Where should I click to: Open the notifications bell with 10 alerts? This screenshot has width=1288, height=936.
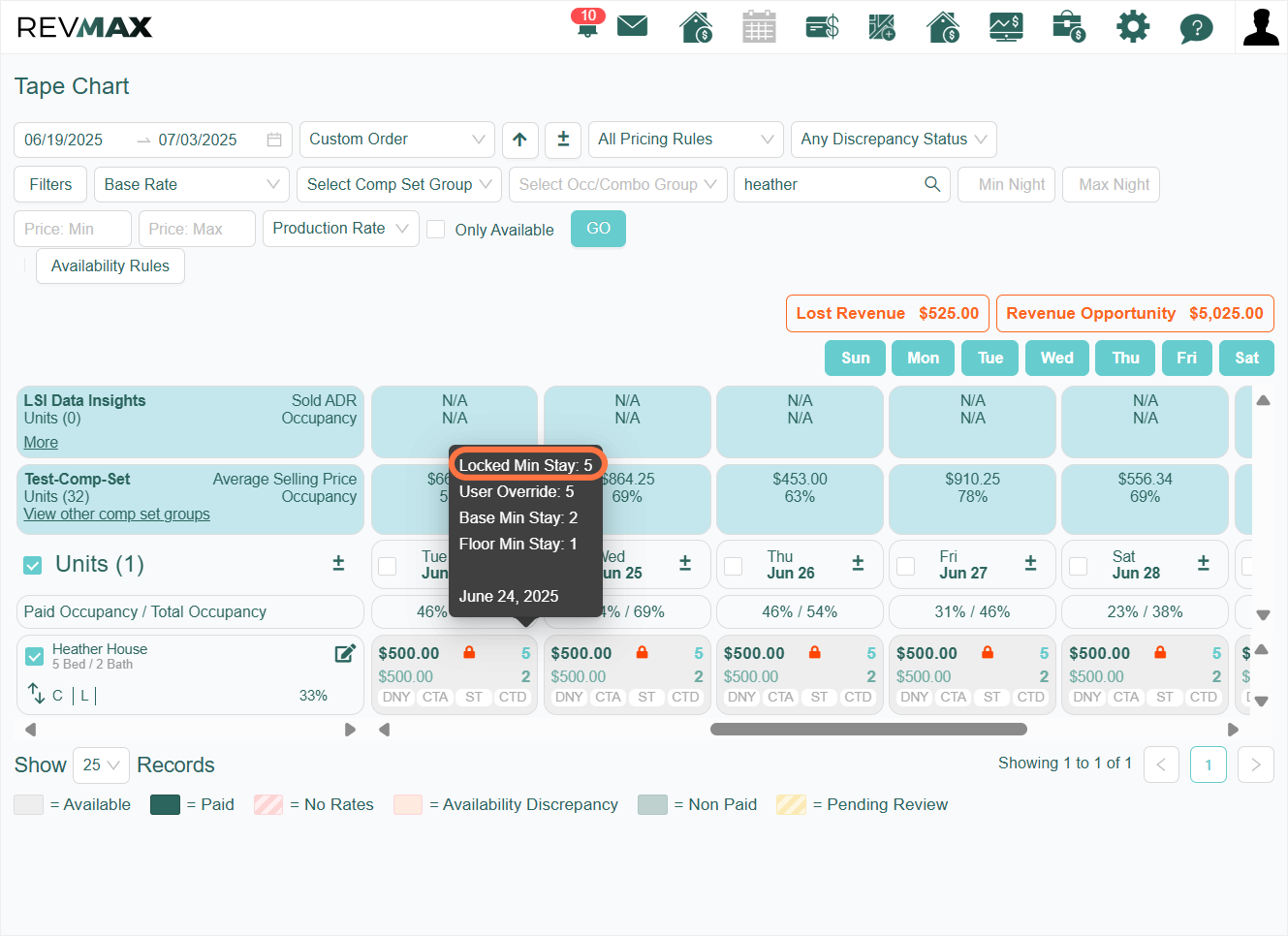[x=587, y=24]
